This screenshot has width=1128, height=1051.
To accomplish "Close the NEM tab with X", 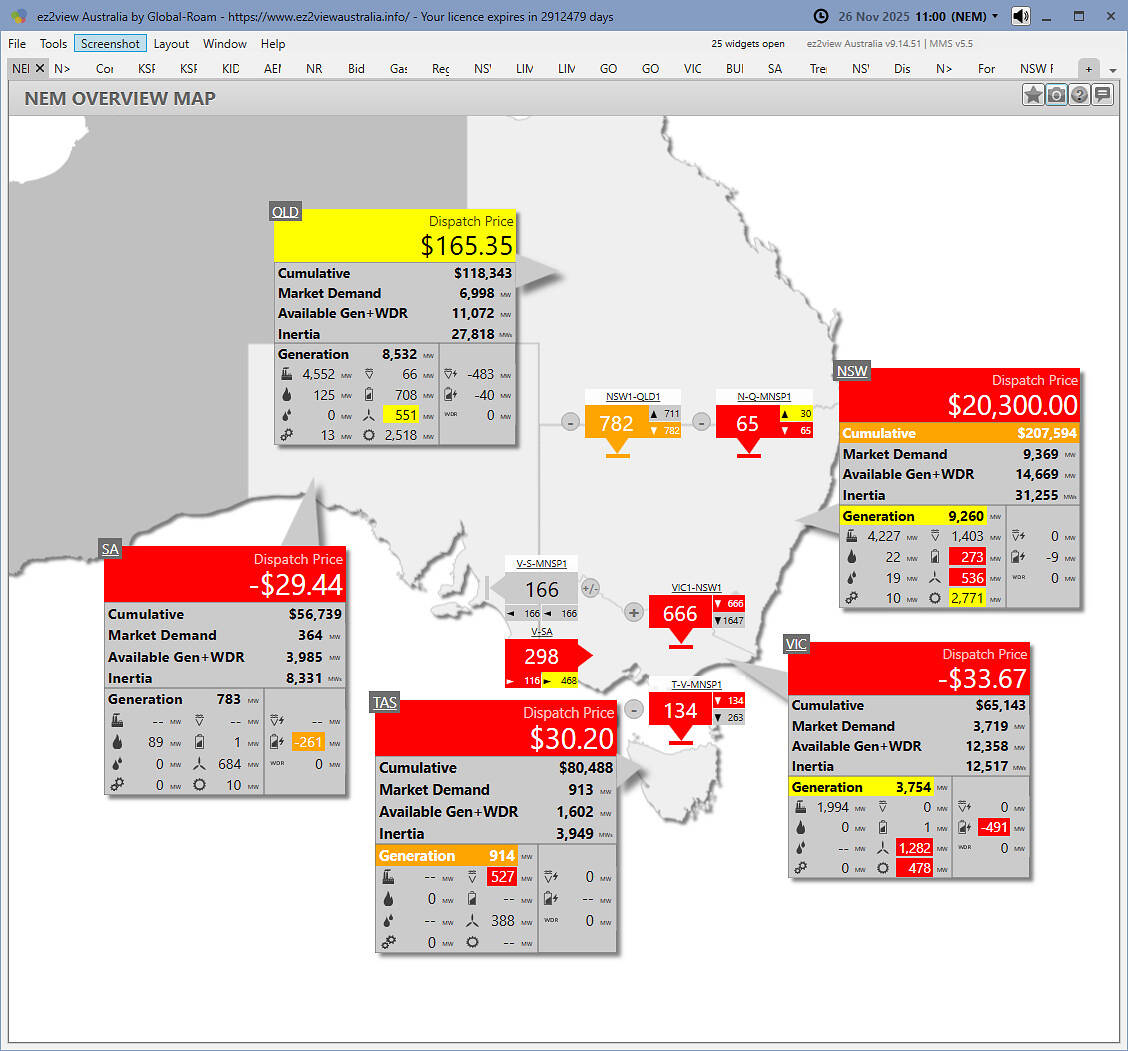I will (40, 68).
